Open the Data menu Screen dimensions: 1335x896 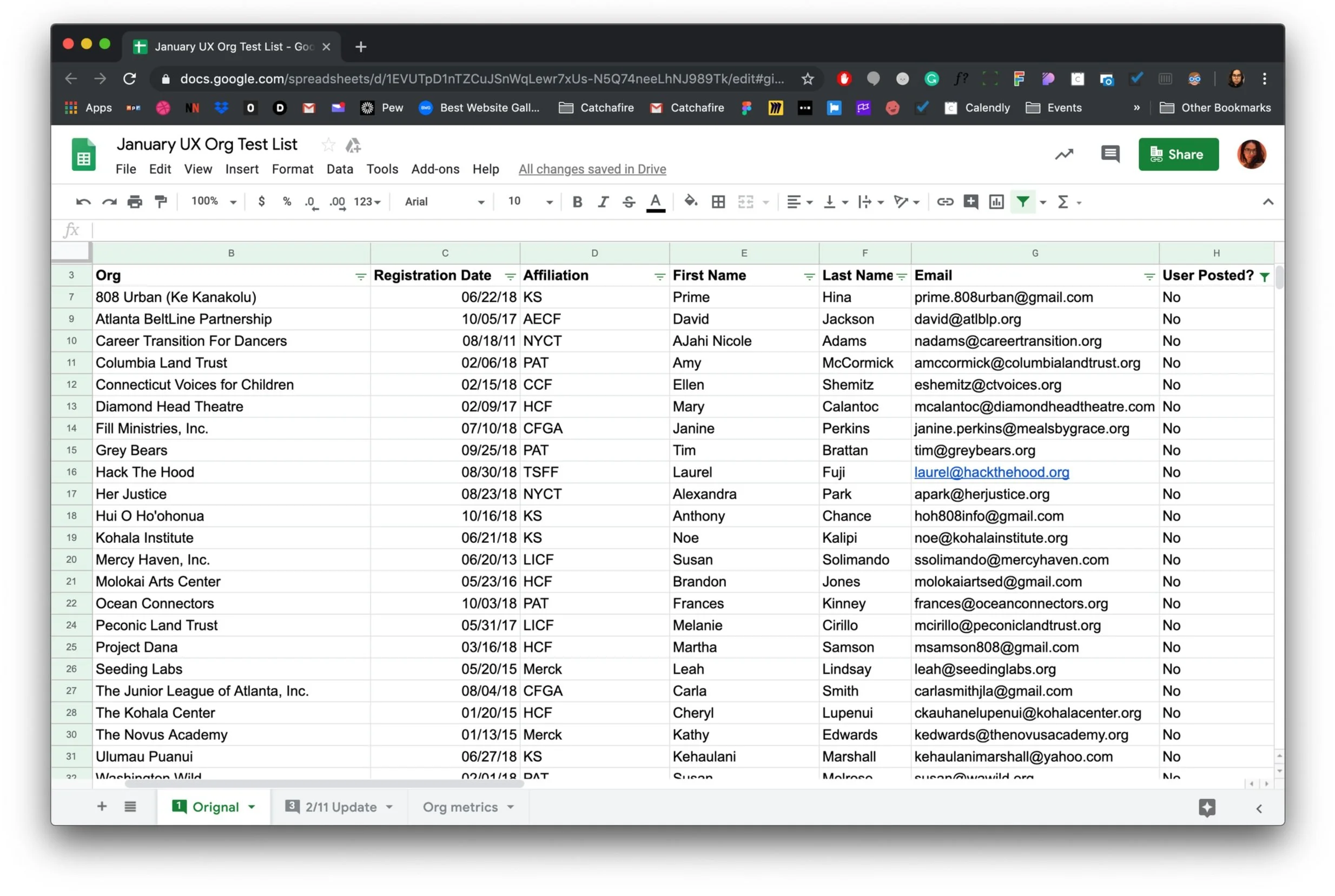(x=340, y=169)
